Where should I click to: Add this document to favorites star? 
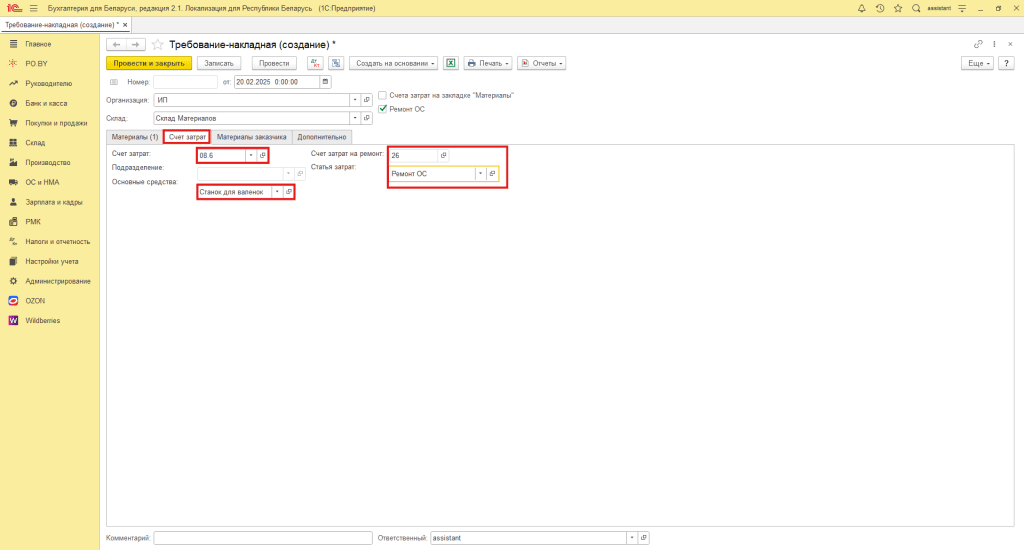click(157, 44)
